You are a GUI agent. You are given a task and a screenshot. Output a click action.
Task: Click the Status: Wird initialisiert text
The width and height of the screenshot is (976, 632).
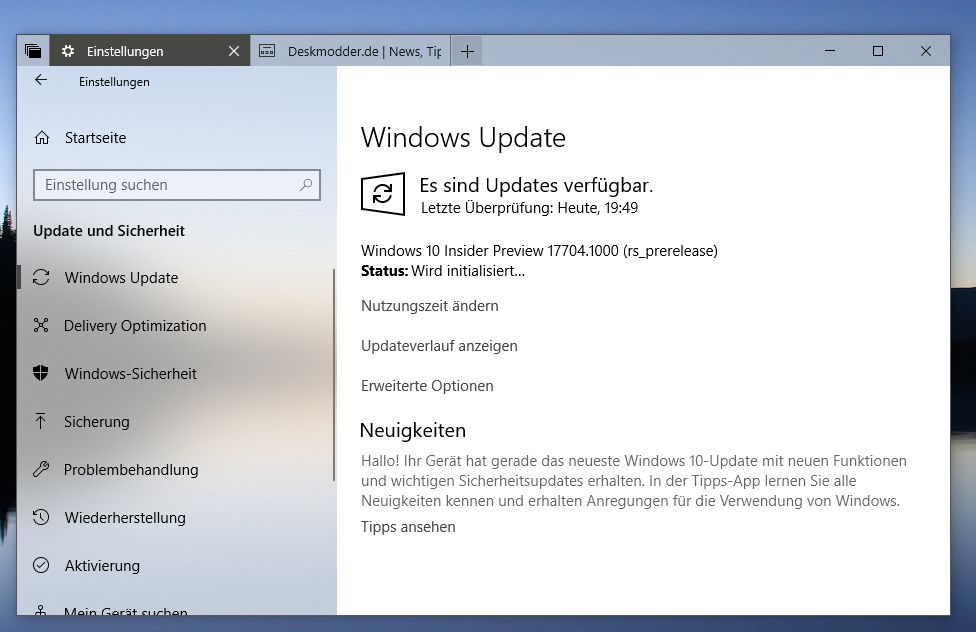click(x=443, y=271)
